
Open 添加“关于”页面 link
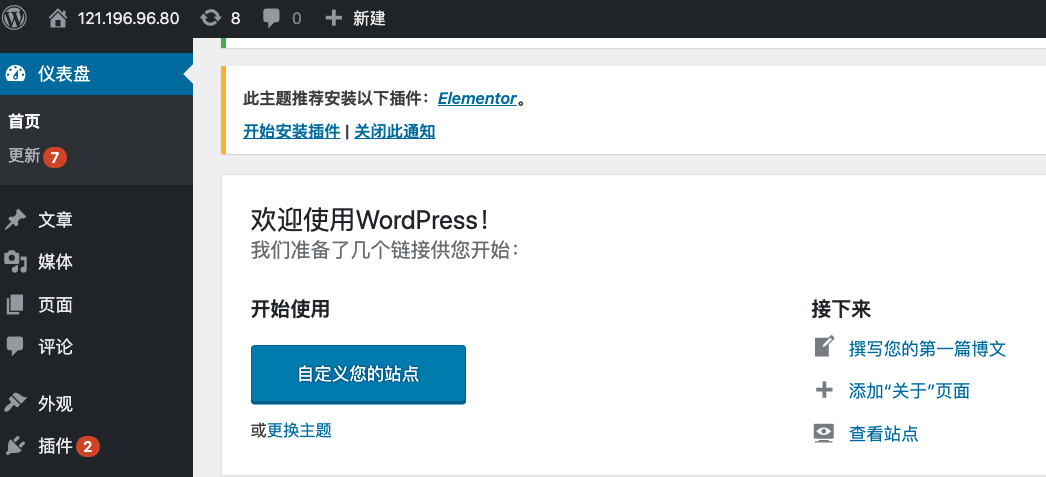click(x=909, y=391)
